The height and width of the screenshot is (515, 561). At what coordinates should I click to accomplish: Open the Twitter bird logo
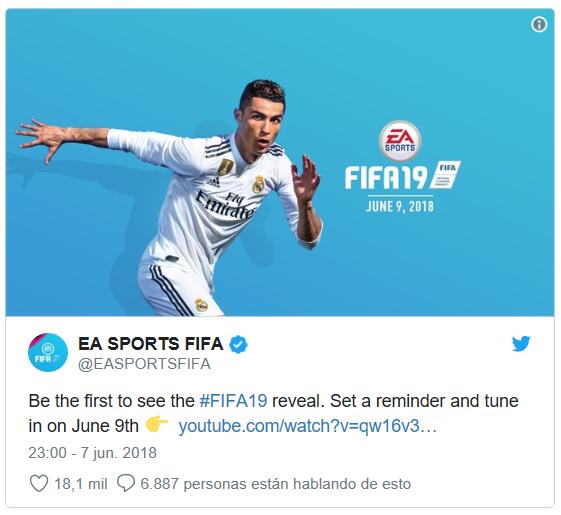point(521,344)
